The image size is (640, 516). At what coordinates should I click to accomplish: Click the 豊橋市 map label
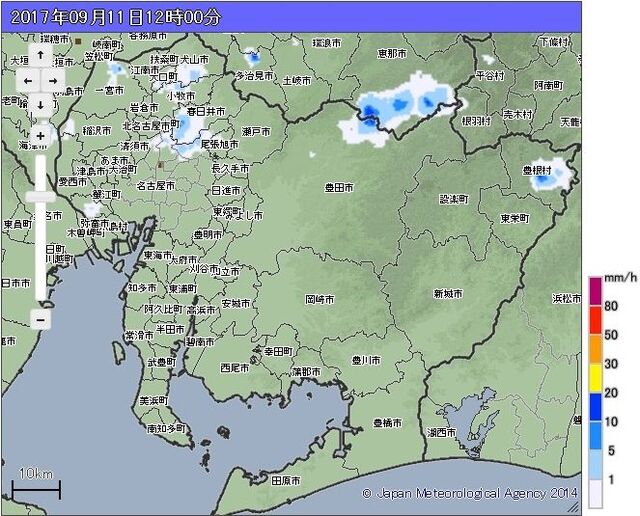point(387,423)
